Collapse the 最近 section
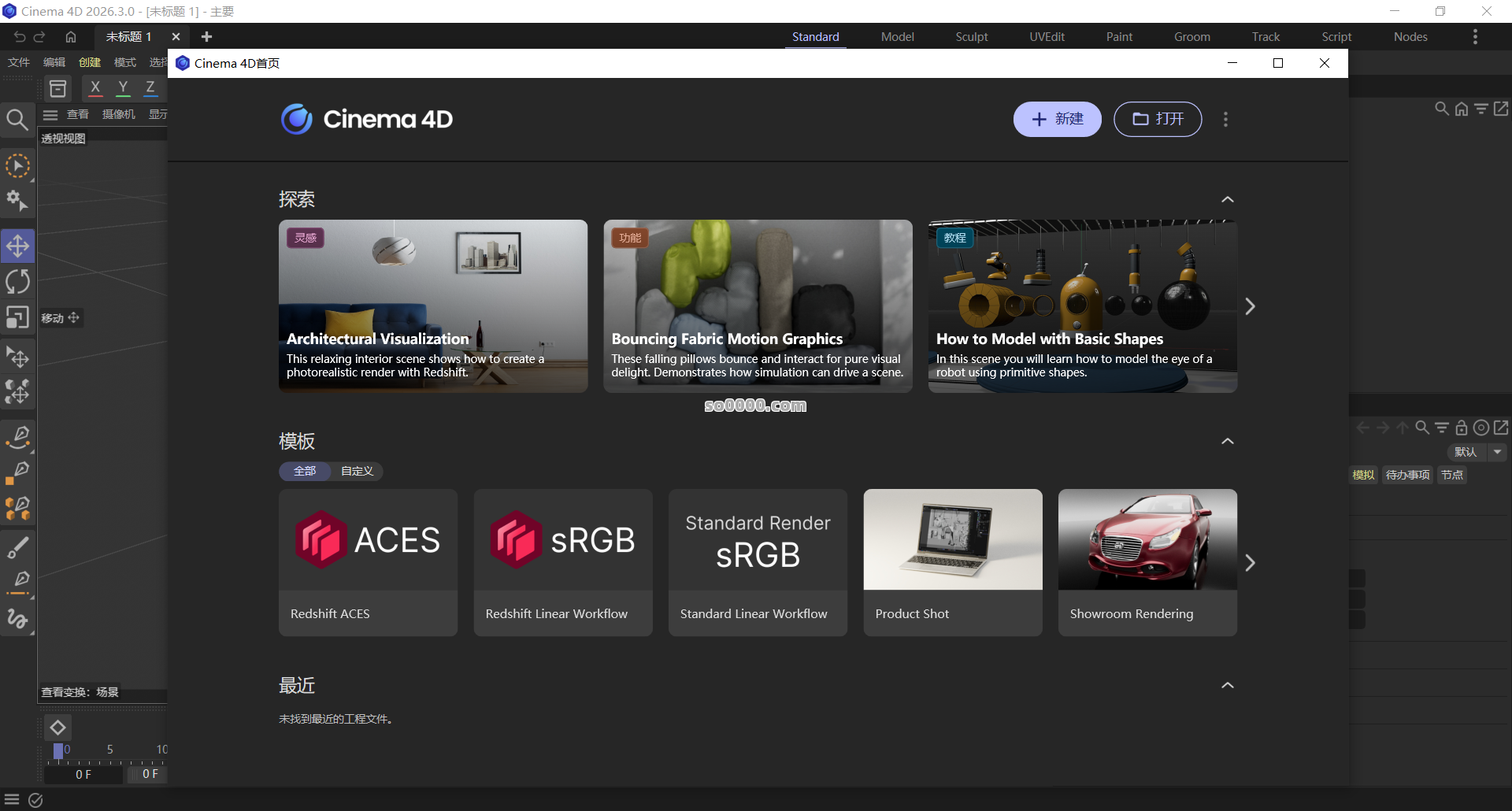The image size is (1512, 811). (1227, 685)
